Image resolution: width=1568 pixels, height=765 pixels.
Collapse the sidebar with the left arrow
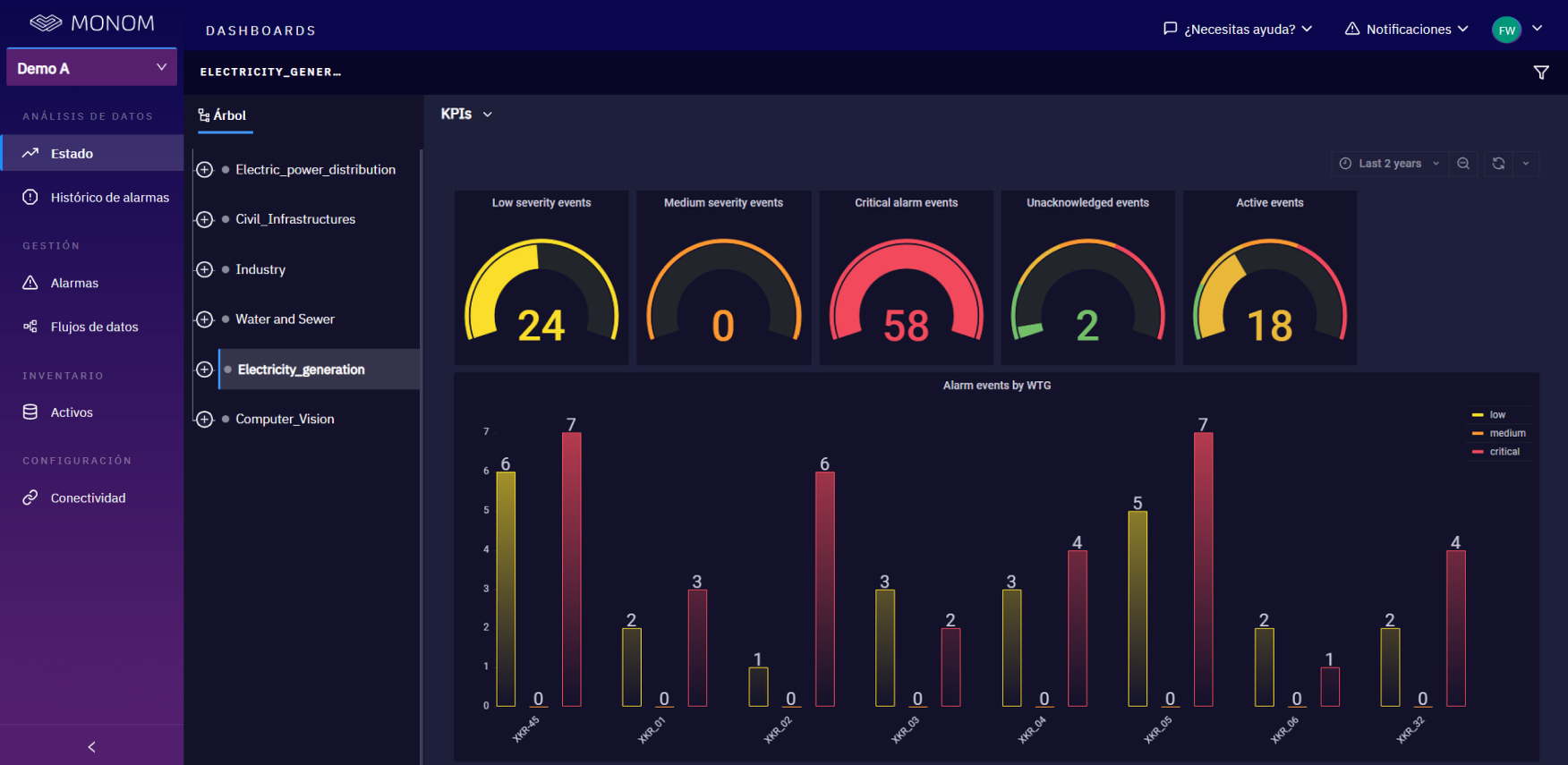[x=91, y=746]
